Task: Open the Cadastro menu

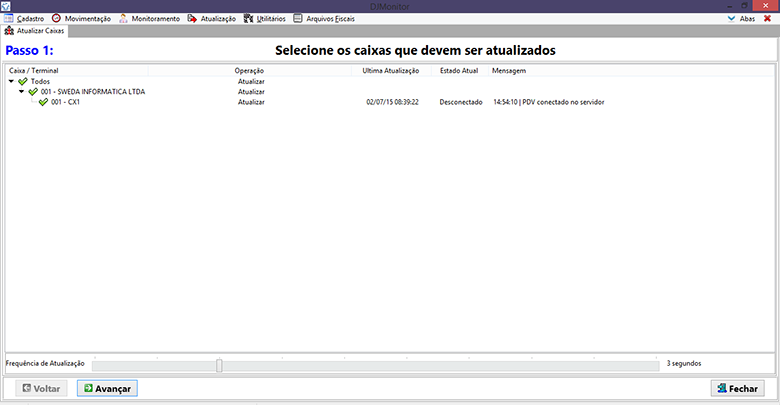Action: pyautogui.click(x=30, y=18)
